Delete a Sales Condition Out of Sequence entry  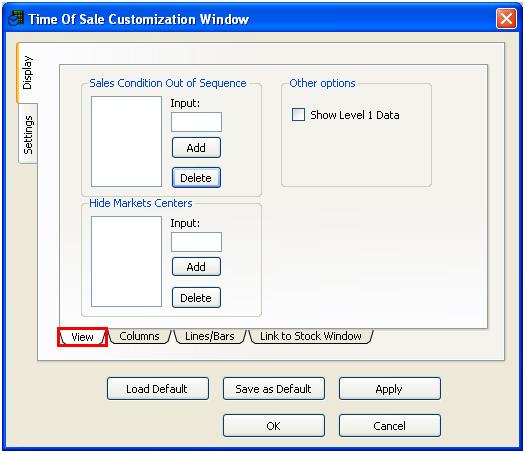coord(197,178)
